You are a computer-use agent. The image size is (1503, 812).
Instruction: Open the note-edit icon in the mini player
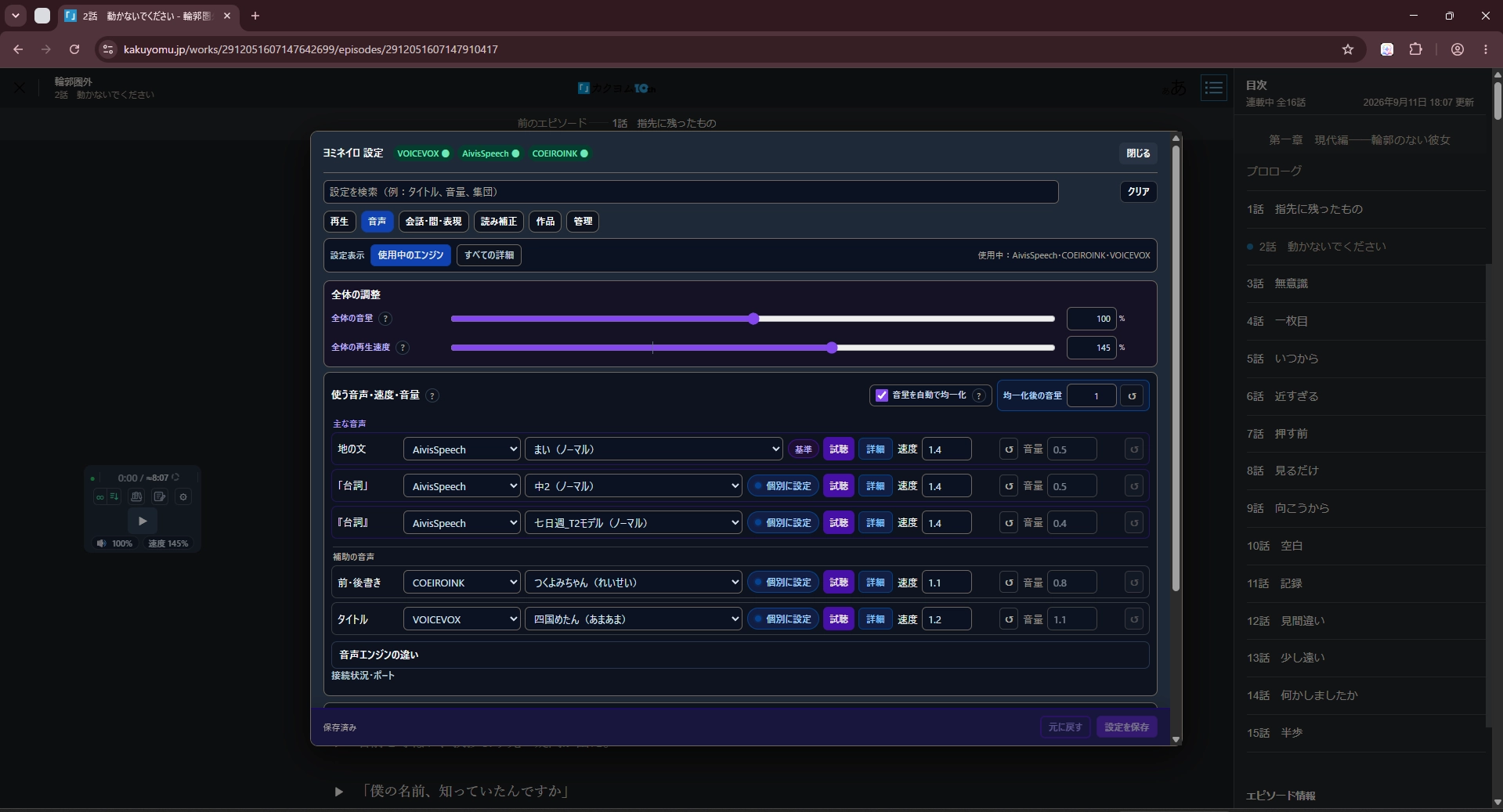(x=160, y=497)
